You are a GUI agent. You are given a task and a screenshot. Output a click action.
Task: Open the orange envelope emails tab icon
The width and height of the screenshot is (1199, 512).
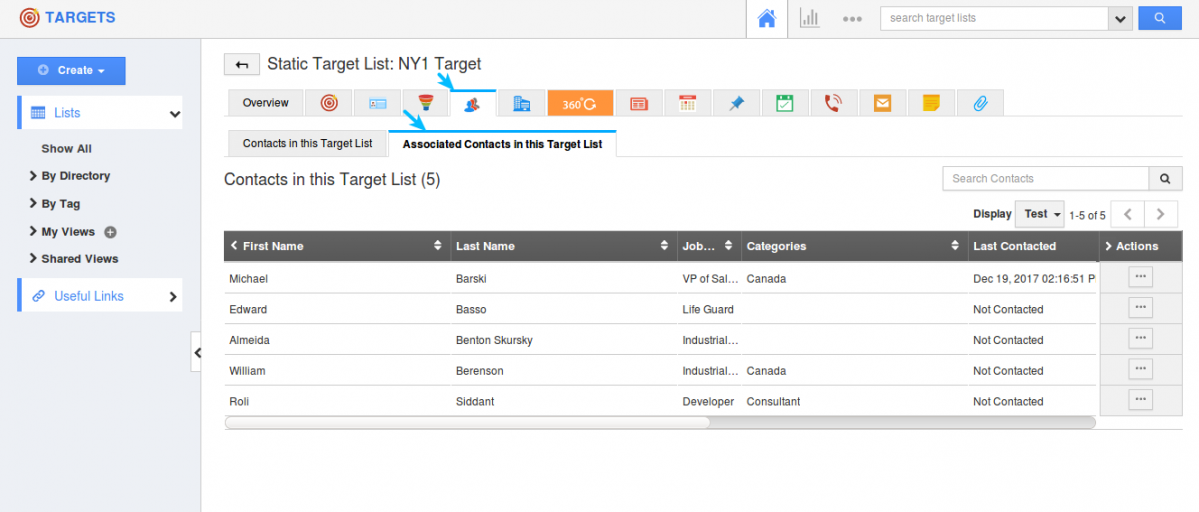coord(882,103)
